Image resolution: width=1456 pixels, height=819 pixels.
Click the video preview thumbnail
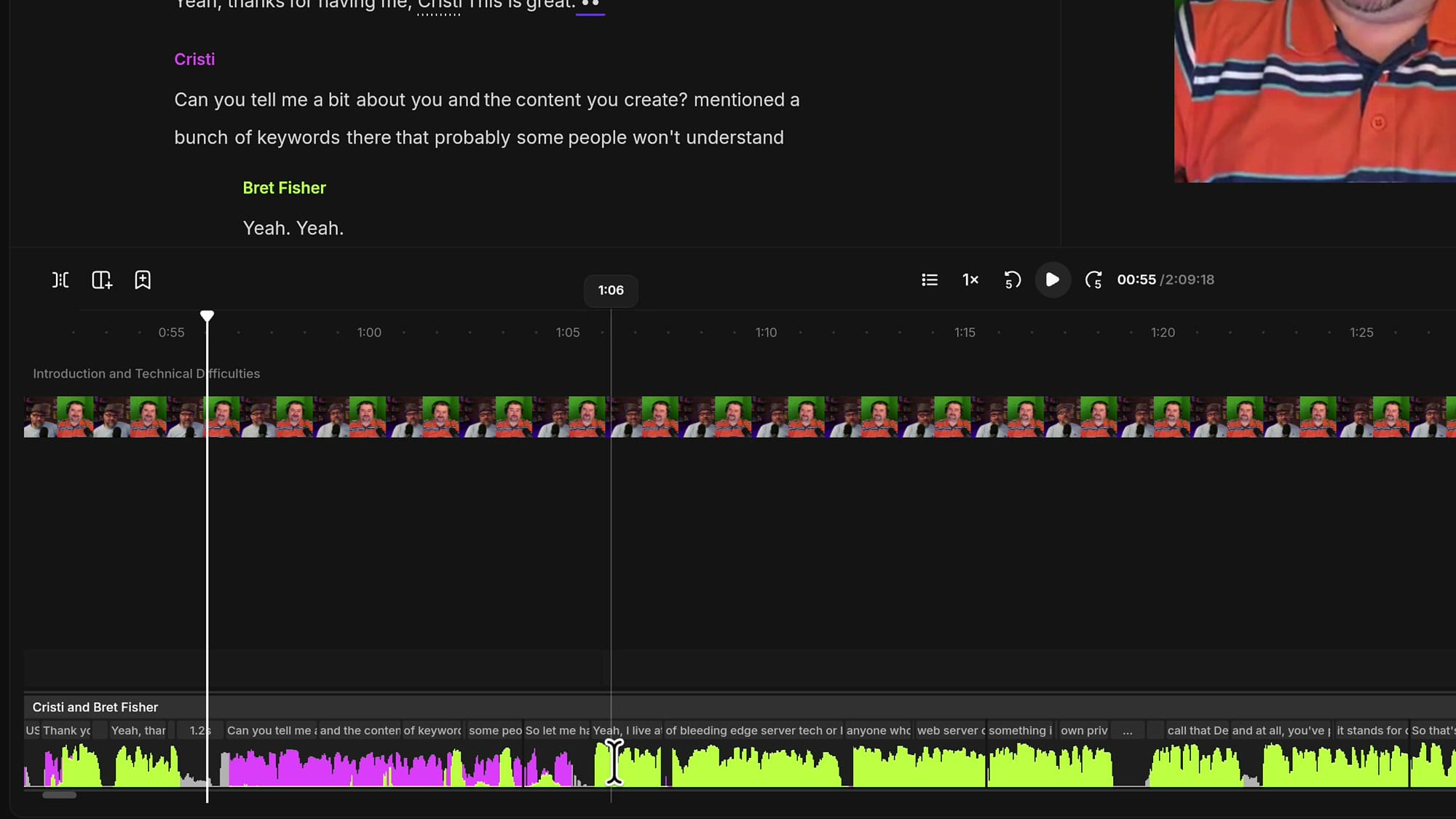1315,91
